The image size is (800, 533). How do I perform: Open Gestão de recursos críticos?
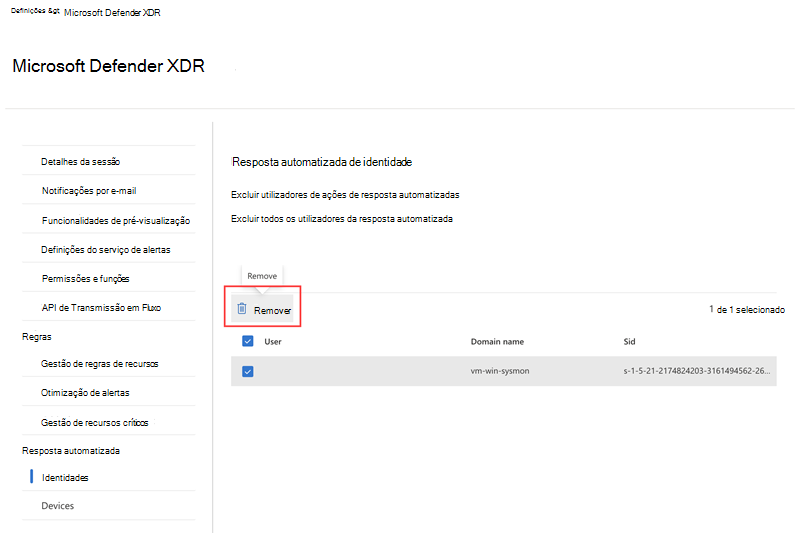click(94, 422)
